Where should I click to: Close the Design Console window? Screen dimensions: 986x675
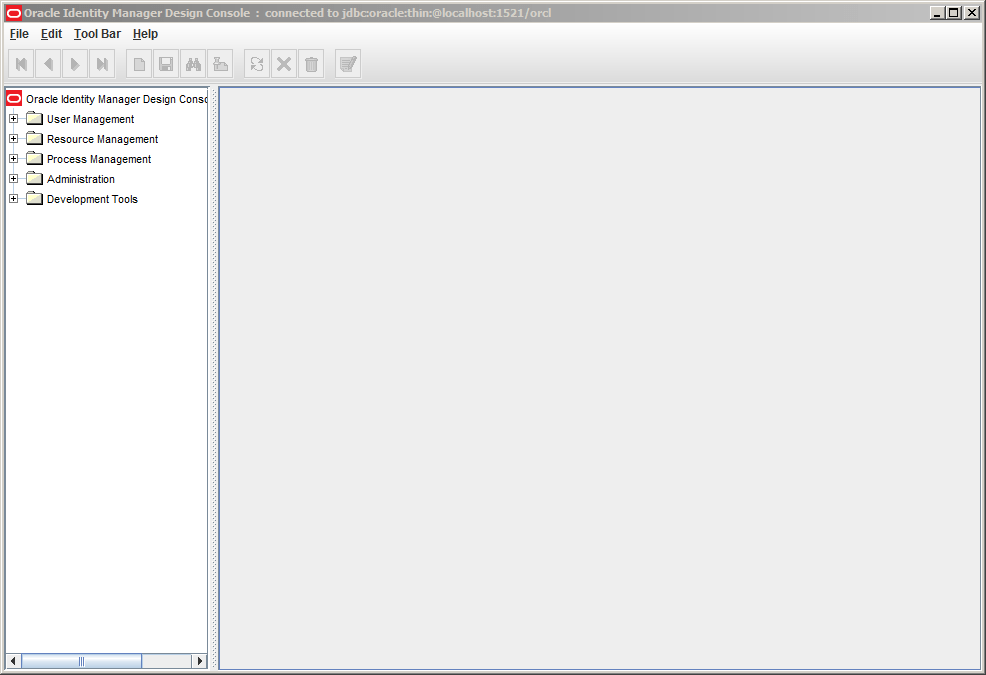click(x=972, y=13)
